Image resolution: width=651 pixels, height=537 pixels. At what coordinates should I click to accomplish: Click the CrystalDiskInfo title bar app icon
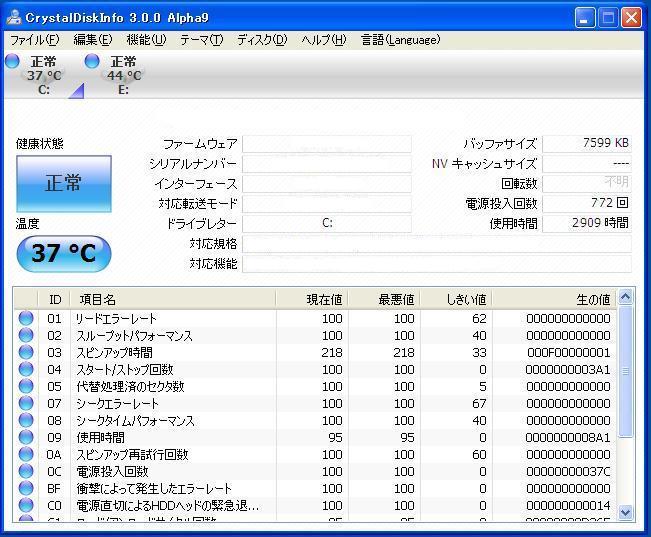coord(15,17)
